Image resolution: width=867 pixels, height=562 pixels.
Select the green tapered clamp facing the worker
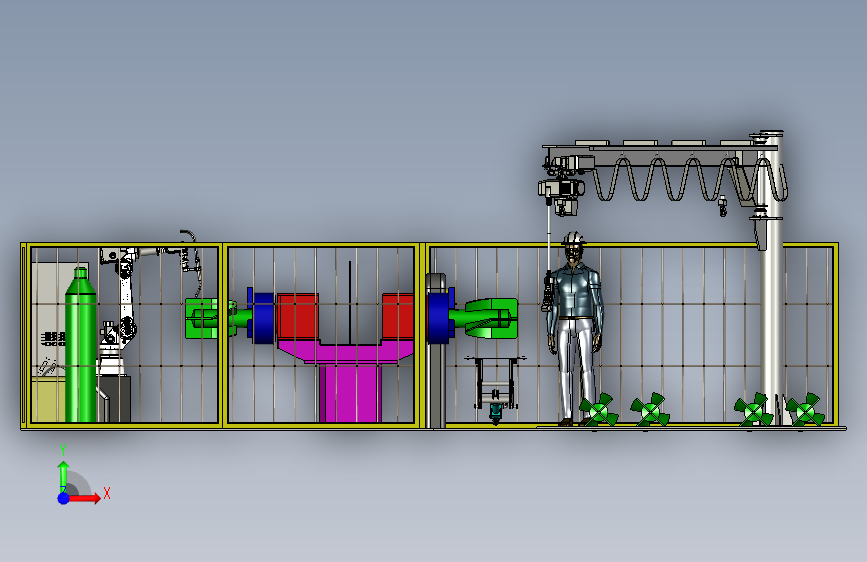[x=491, y=319]
